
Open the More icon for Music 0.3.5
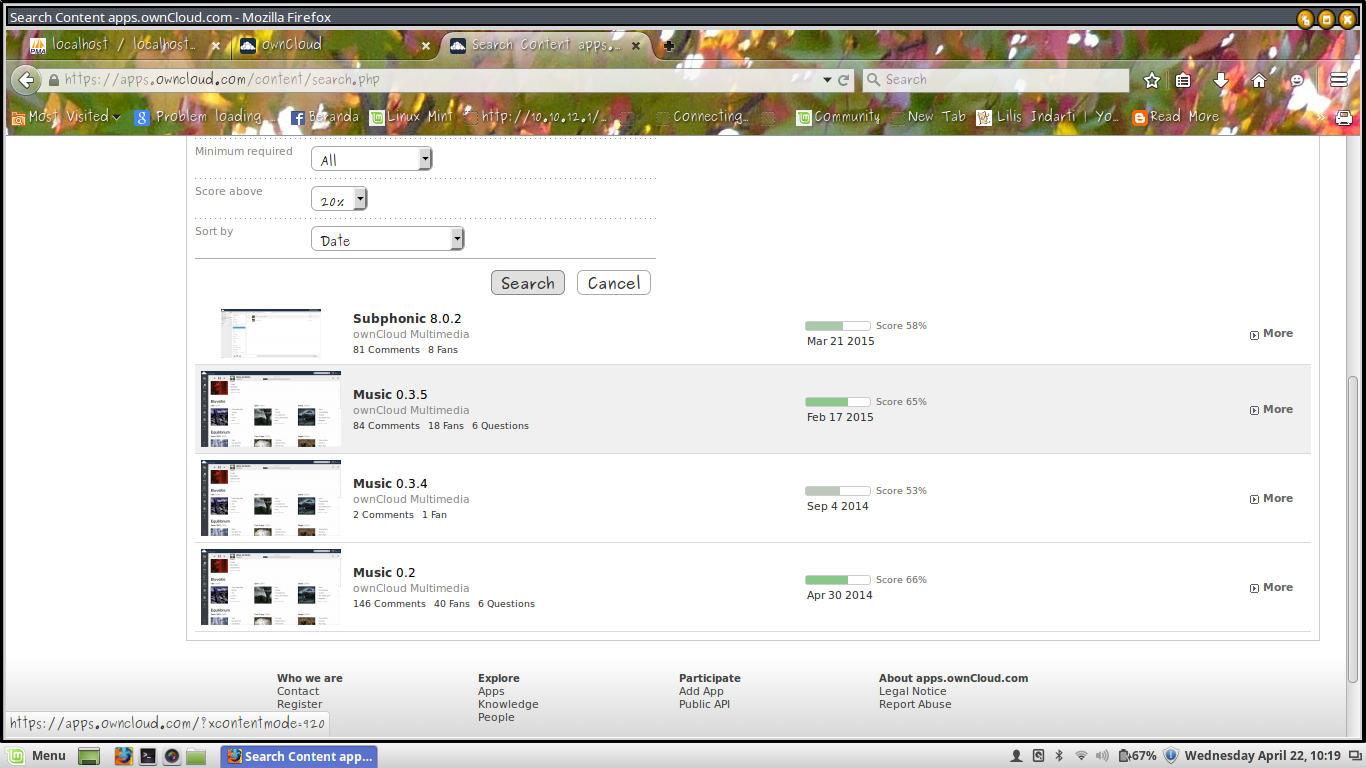[x=1254, y=411]
